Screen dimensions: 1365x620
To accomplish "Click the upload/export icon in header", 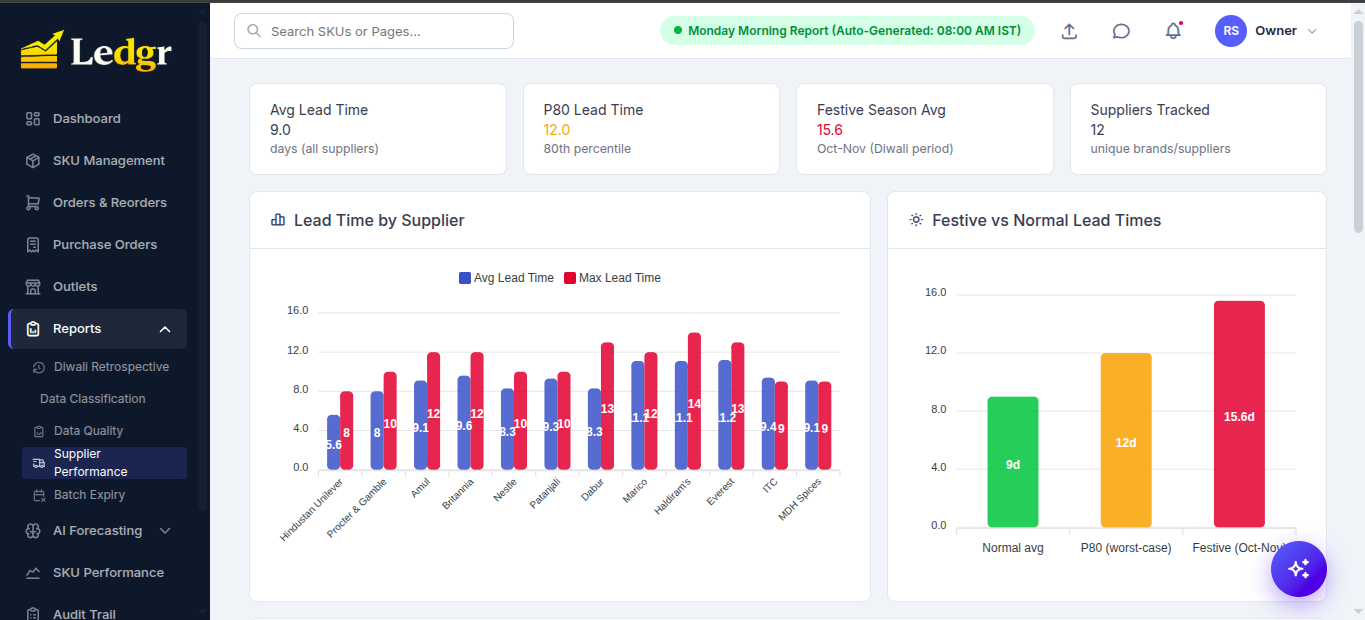I will point(1069,31).
